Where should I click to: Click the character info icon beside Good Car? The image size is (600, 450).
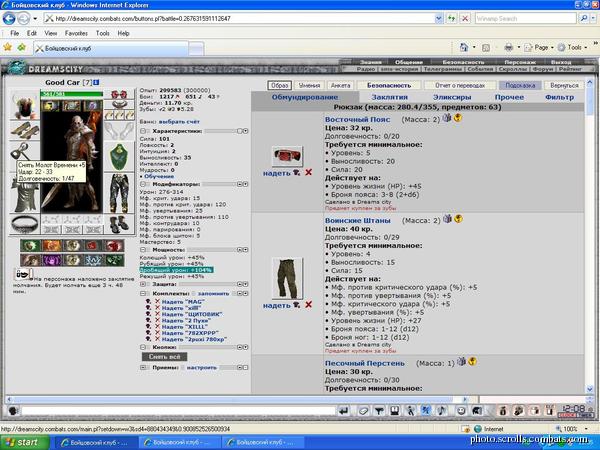[96, 82]
